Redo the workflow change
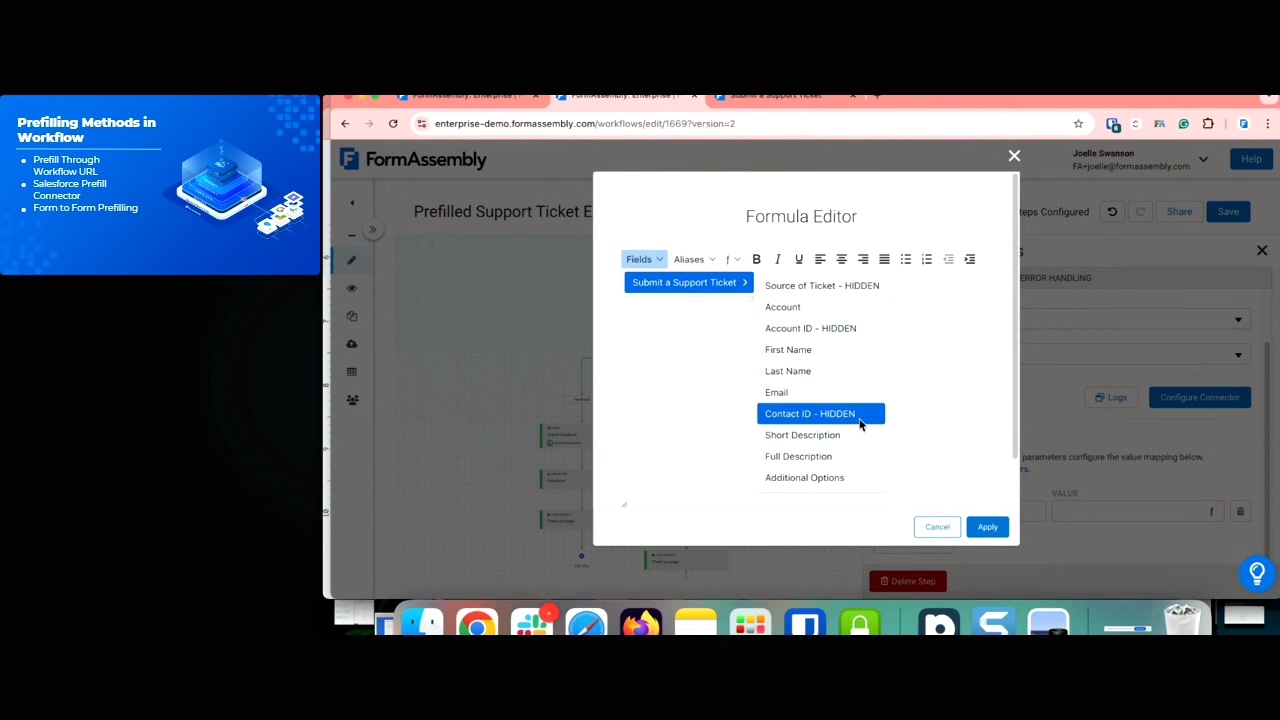1280x720 pixels. [1139, 212]
